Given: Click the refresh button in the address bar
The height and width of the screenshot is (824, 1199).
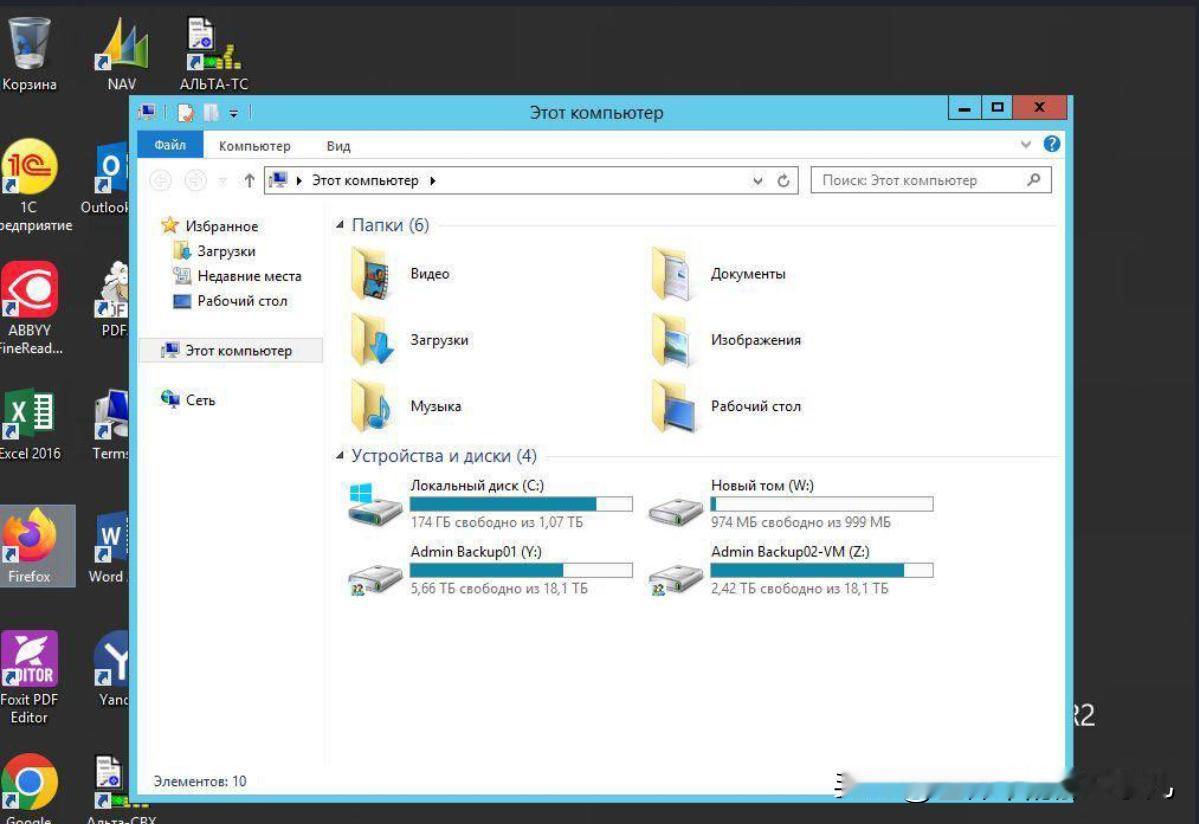Looking at the screenshot, I should click(783, 181).
